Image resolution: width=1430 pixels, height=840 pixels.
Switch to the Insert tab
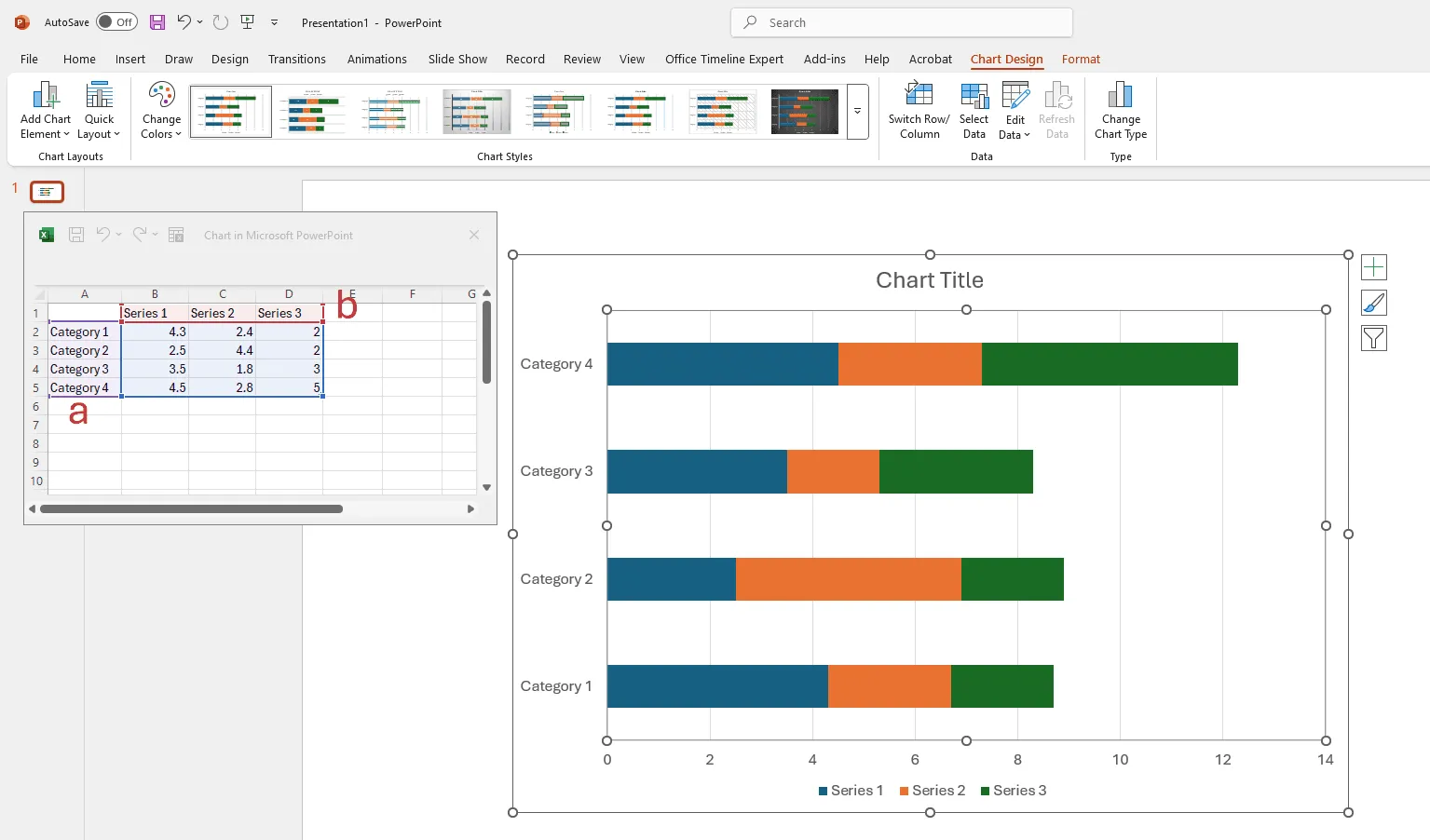pos(129,59)
